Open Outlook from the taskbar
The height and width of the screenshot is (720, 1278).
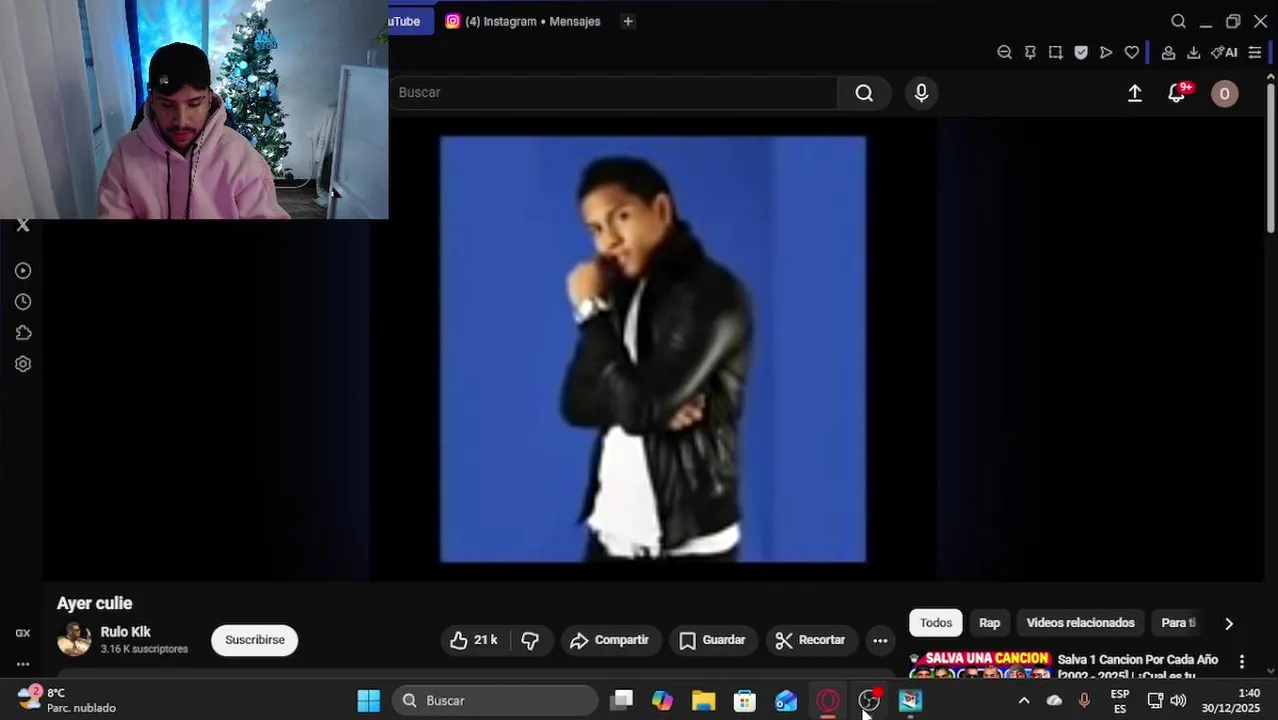tap(786, 701)
